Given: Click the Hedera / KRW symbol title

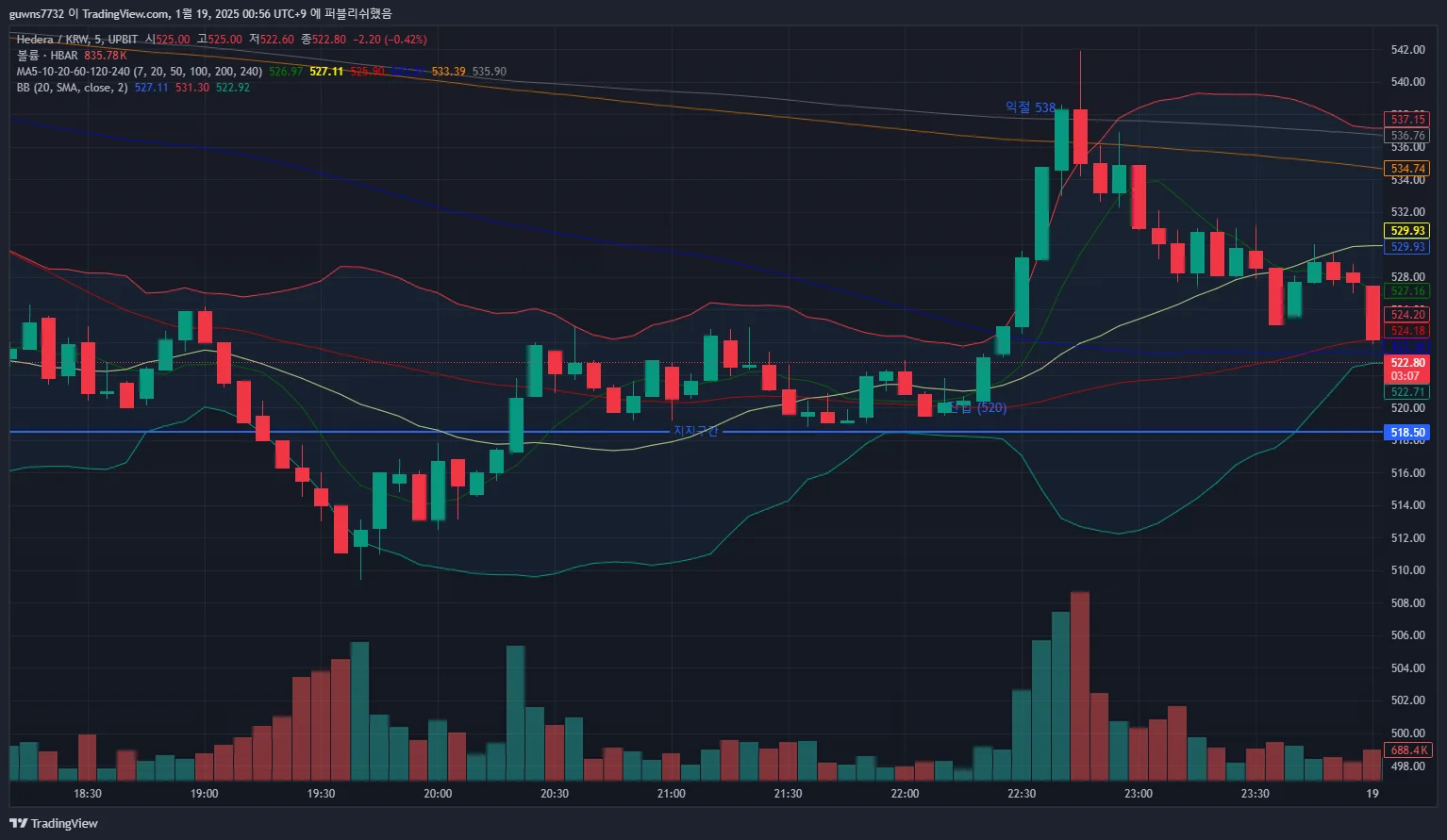Looking at the screenshot, I should pos(52,40).
